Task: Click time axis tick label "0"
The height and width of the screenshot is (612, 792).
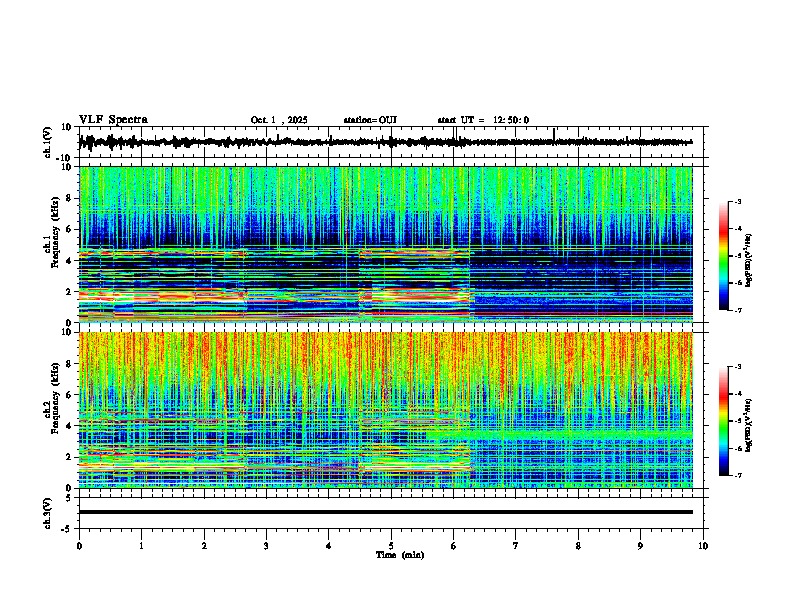Action: (79, 546)
